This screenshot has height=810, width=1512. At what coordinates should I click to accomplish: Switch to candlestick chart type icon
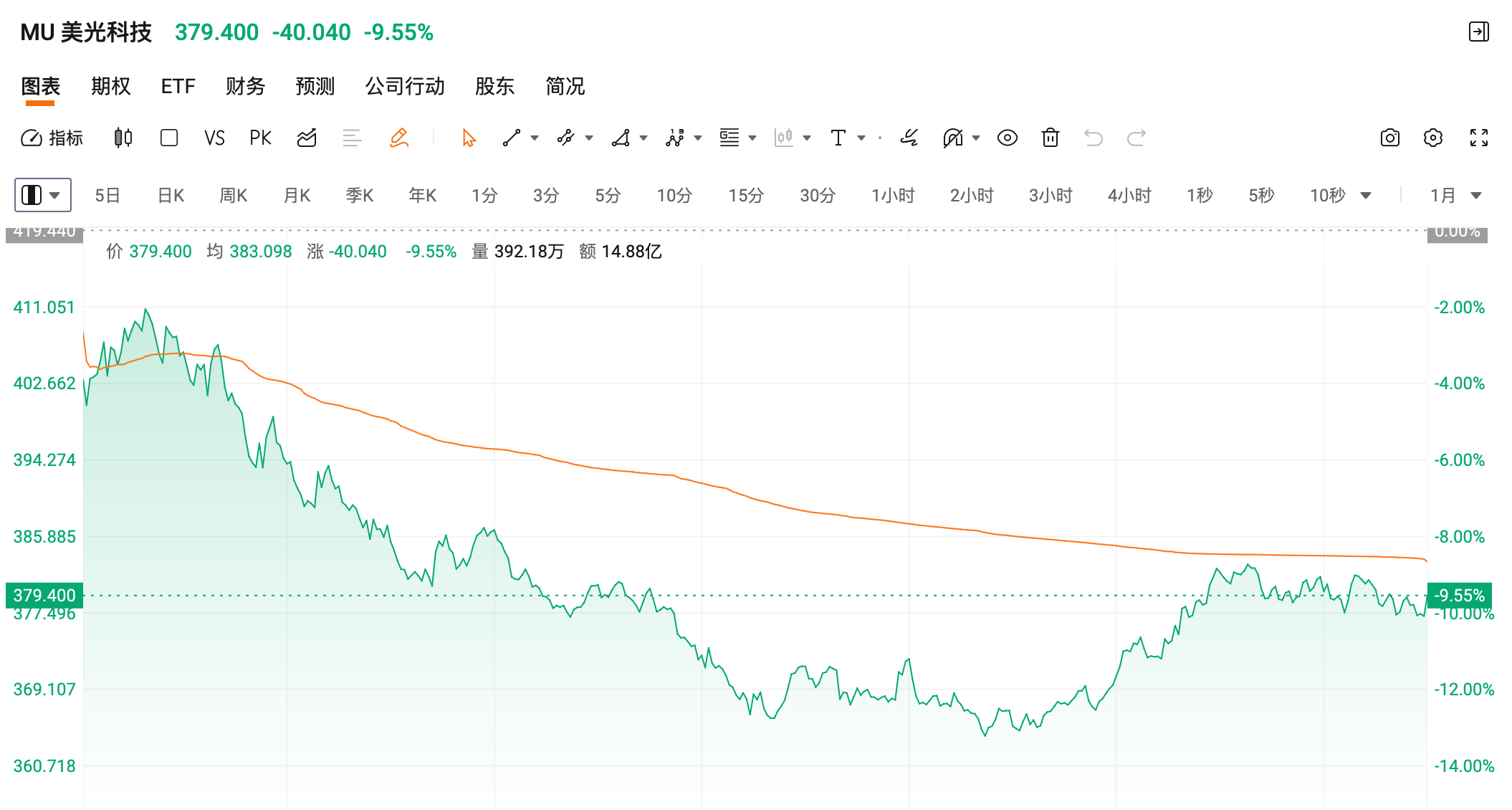[x=123, y=138]
